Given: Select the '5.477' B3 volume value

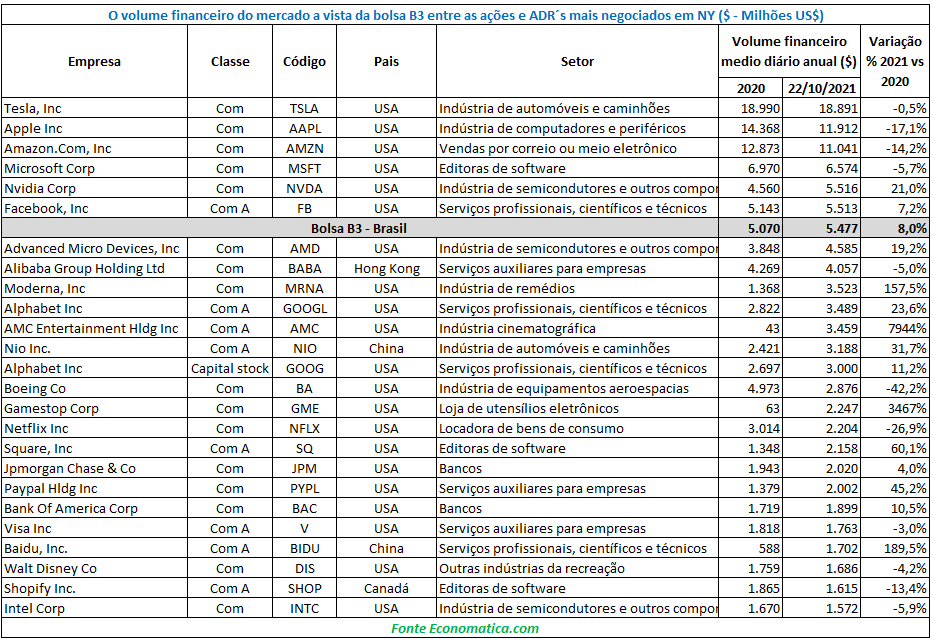Looking at the screenshot, I should (x=842, y=229).
